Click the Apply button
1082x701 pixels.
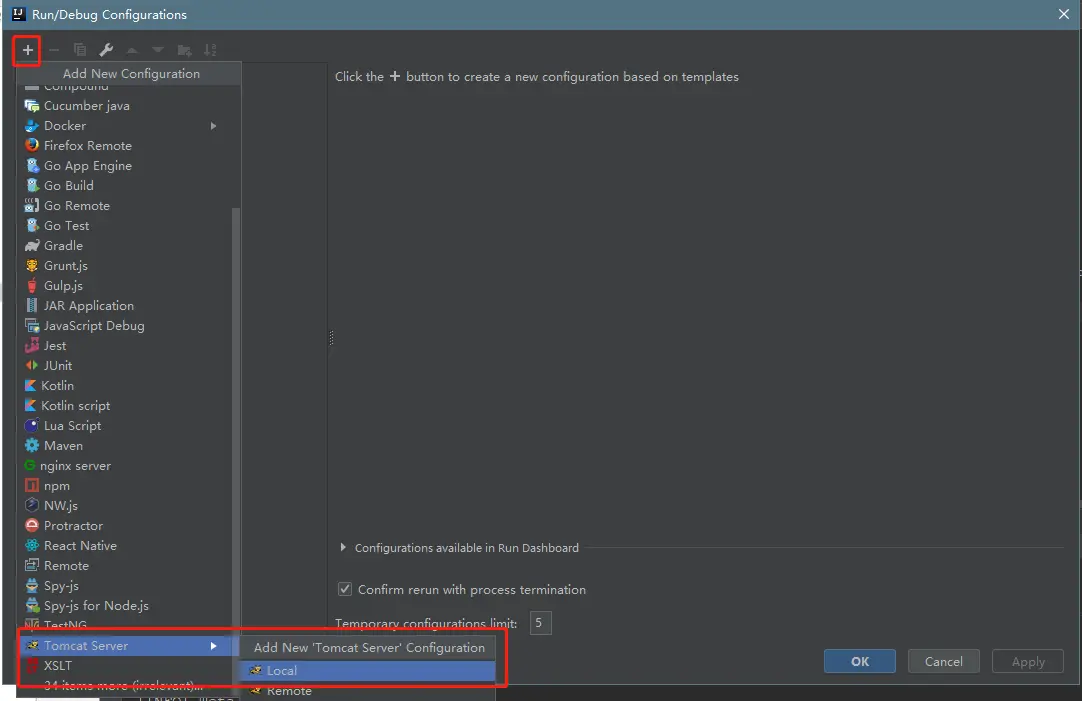click(x=1028, y=661)
